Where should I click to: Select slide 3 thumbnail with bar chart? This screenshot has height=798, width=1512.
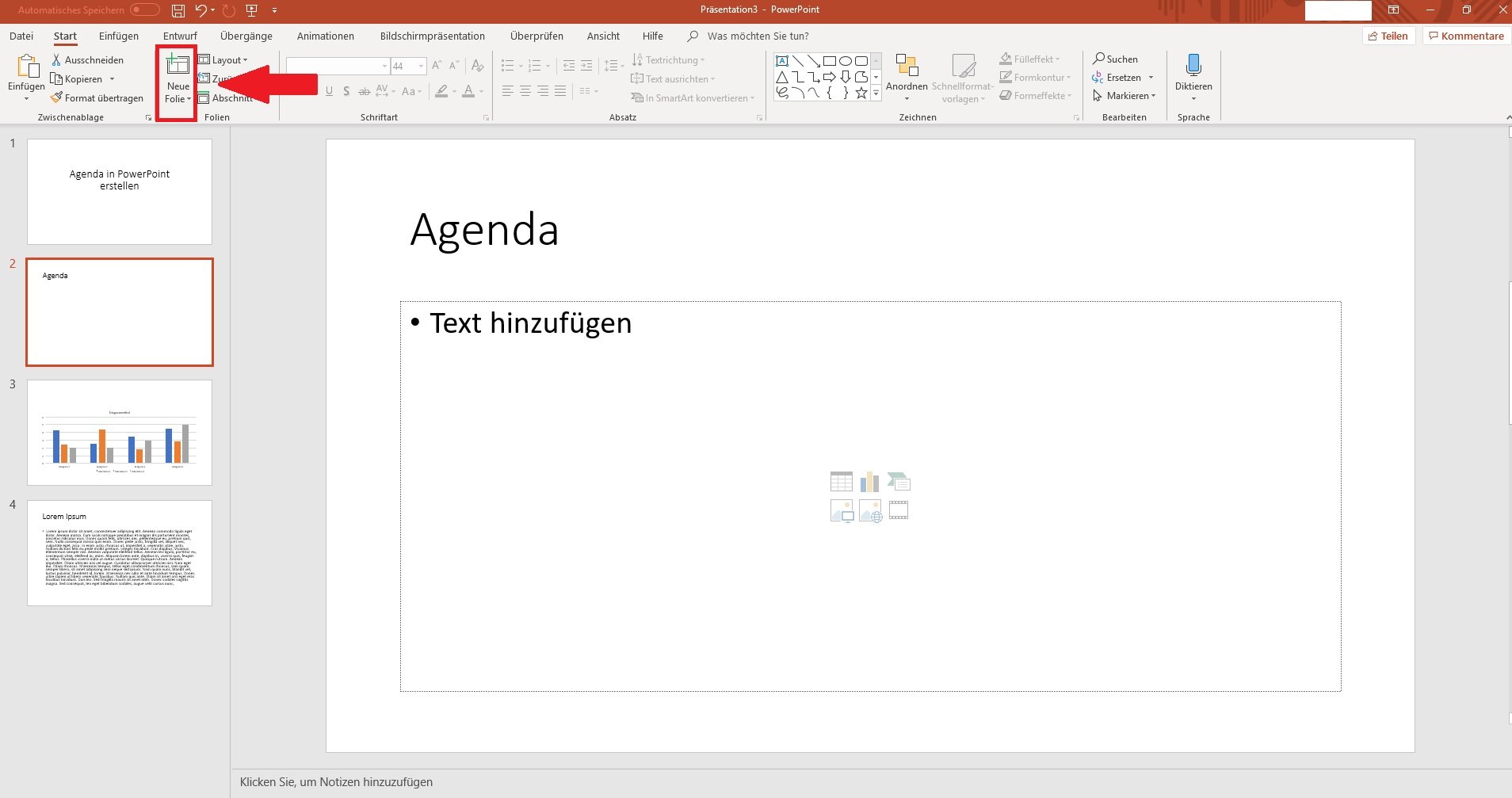tap(120, 433)
